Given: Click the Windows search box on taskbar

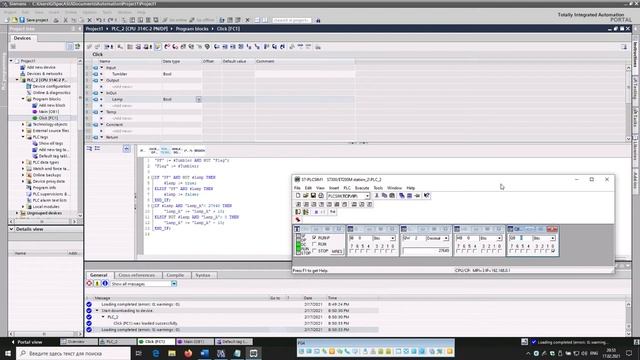Looking at the screenshot, I should [73, 353].
